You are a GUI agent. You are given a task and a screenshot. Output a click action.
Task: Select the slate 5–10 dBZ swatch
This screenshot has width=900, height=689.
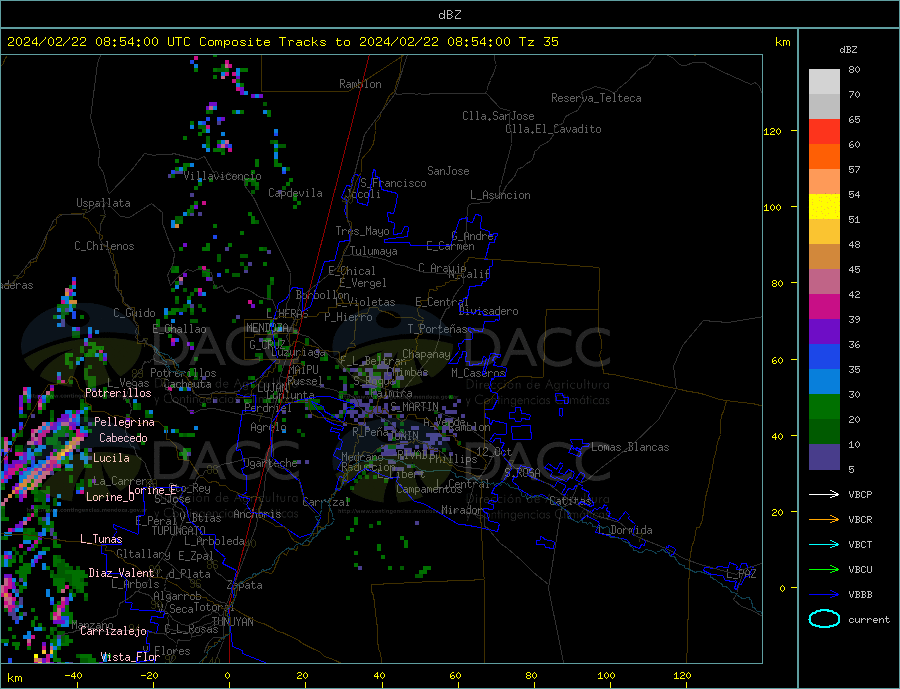point(824,457)
